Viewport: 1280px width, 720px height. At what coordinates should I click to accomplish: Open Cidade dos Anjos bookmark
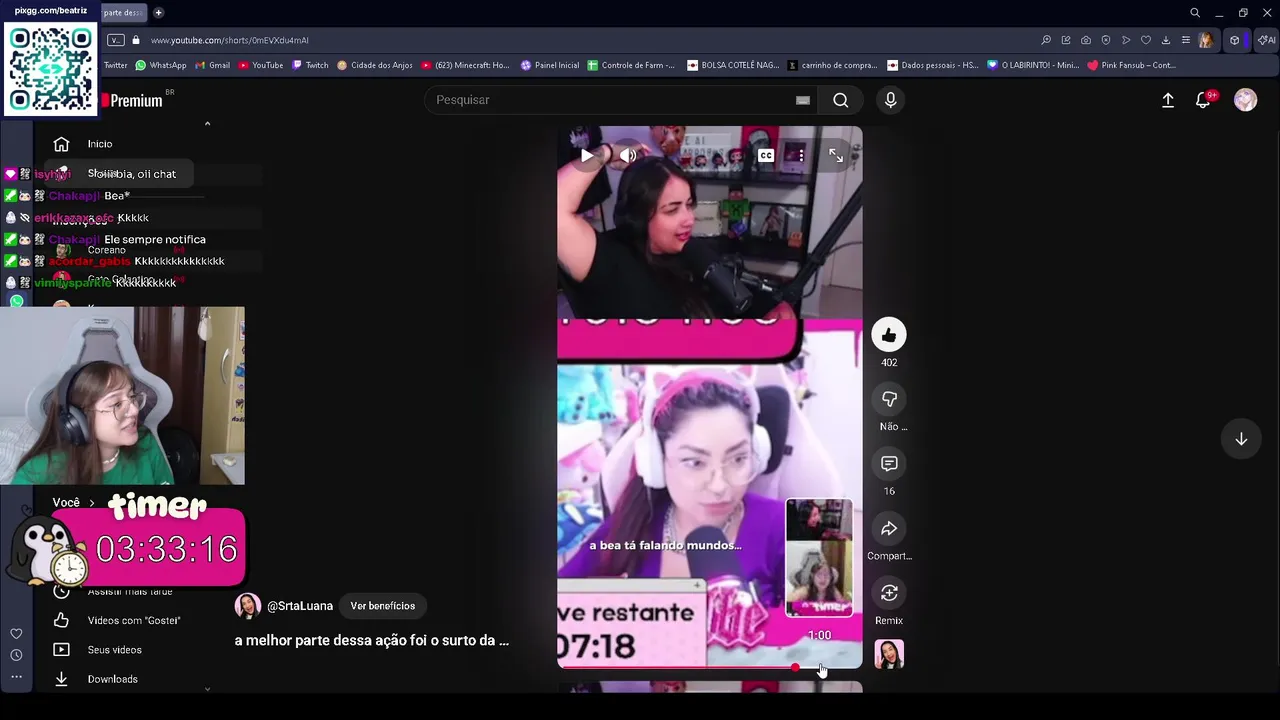point(375,65)
